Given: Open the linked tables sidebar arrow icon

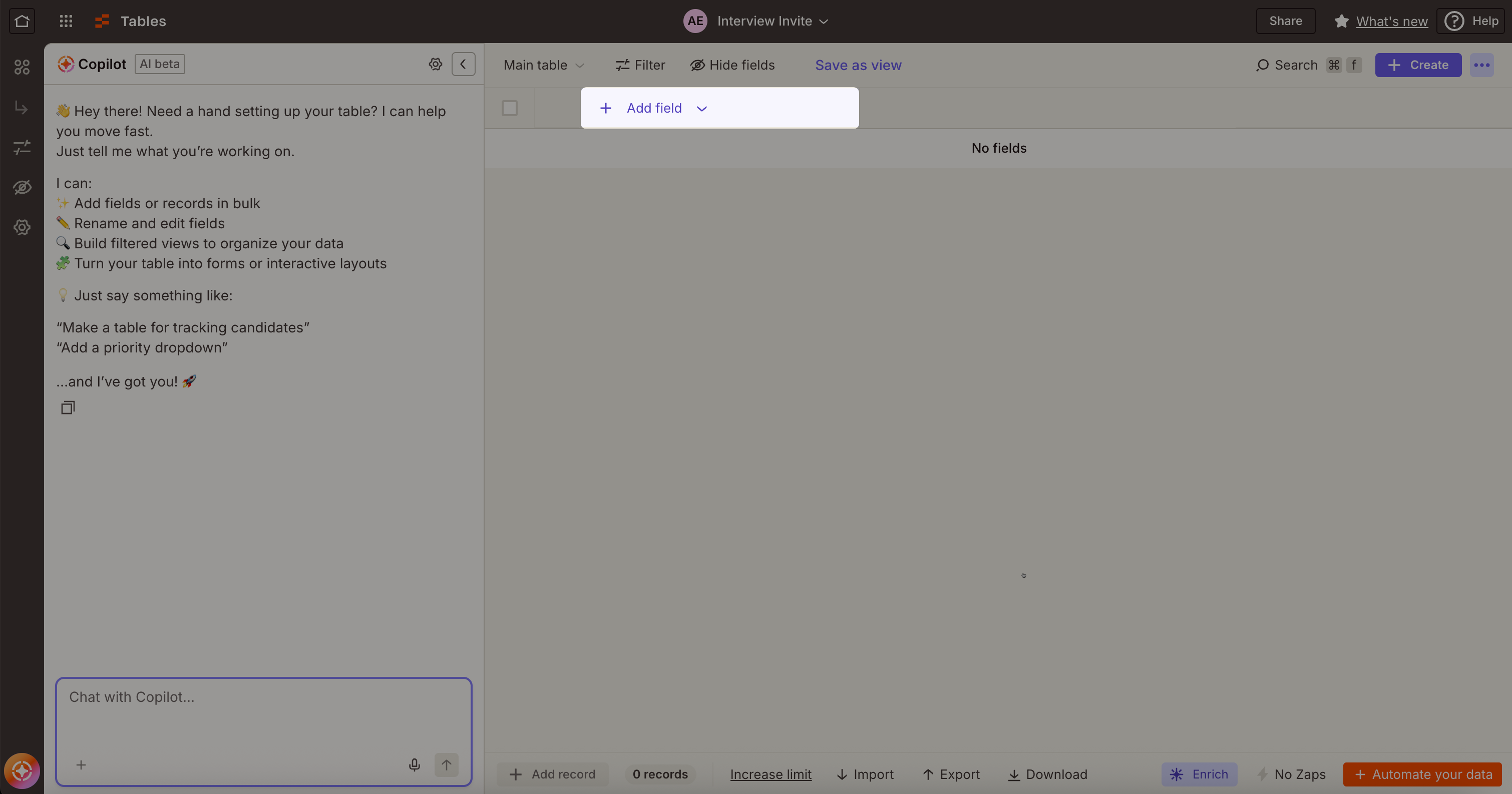Looking at the screenshot, I should (22, 108).
